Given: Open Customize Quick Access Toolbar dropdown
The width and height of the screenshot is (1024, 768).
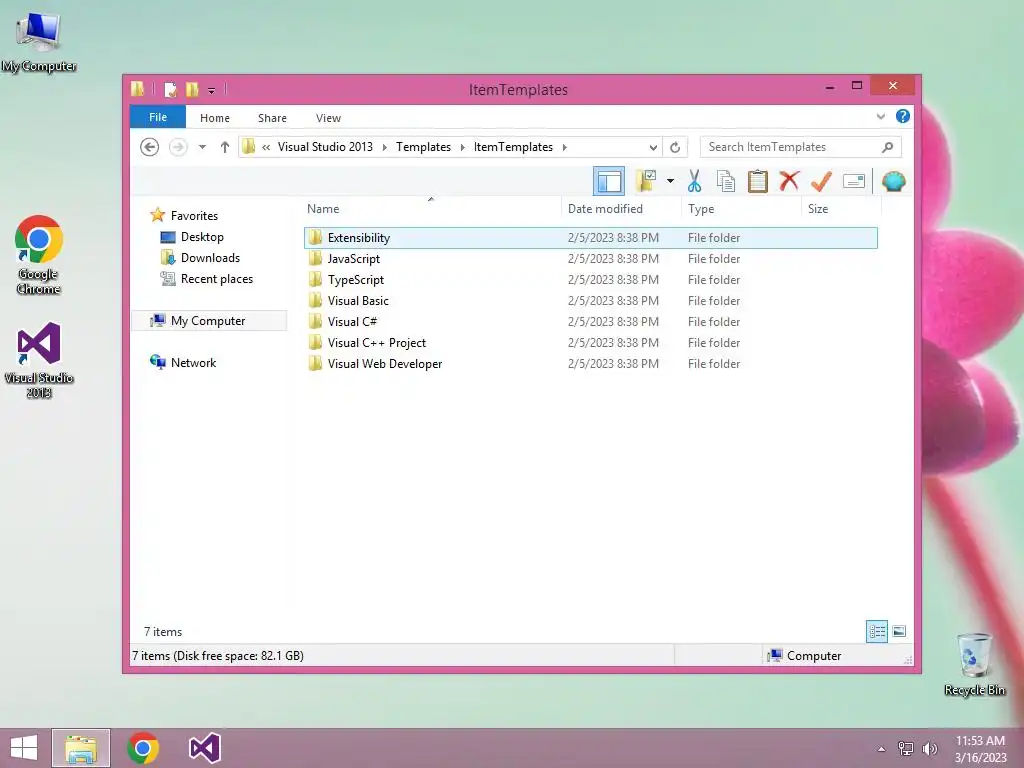Looking at the screenshot, I should pyautogui.click(x=212, y=90).
